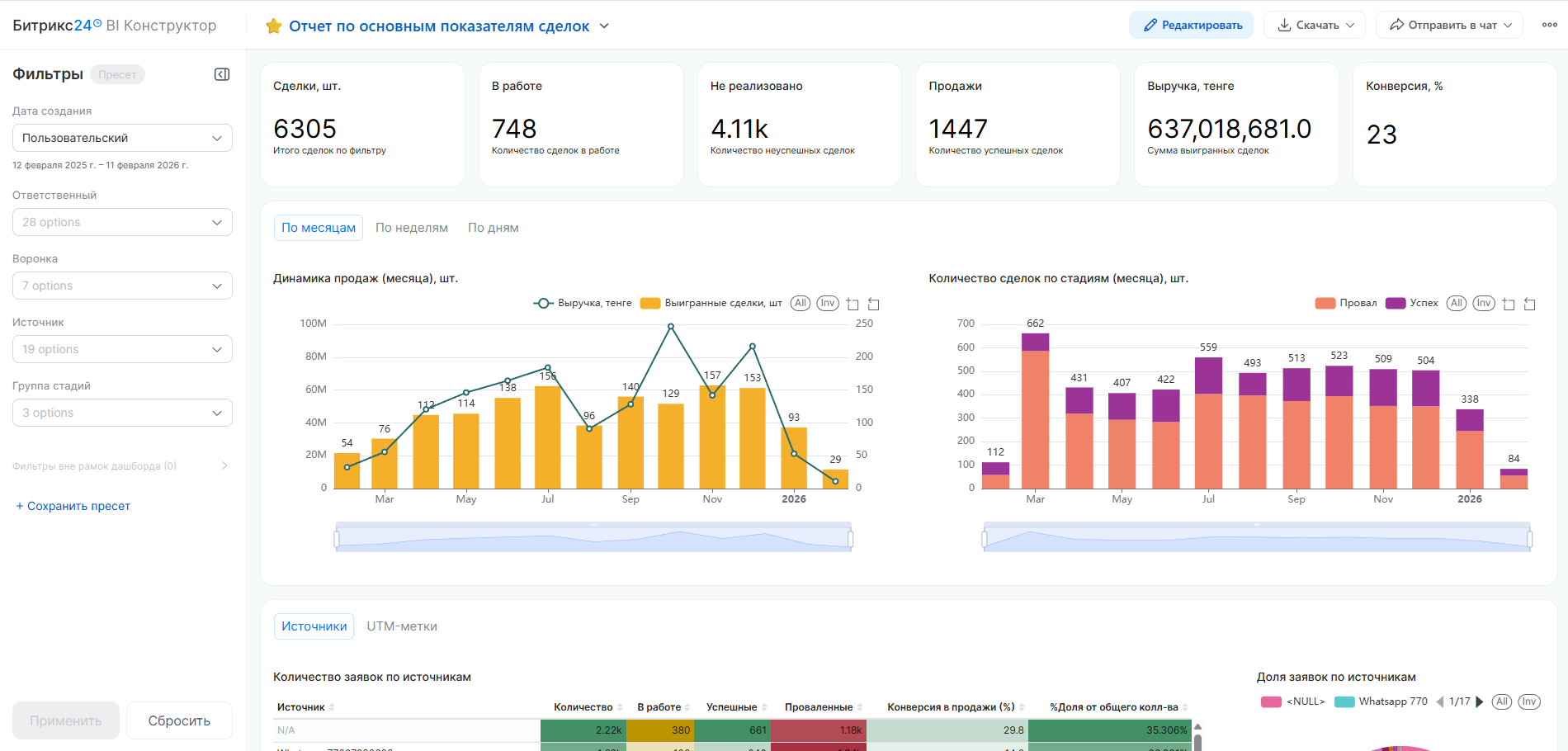Open the Скачать download dropdown
Screen dimensions: 1568x751
click(1315, 26)
